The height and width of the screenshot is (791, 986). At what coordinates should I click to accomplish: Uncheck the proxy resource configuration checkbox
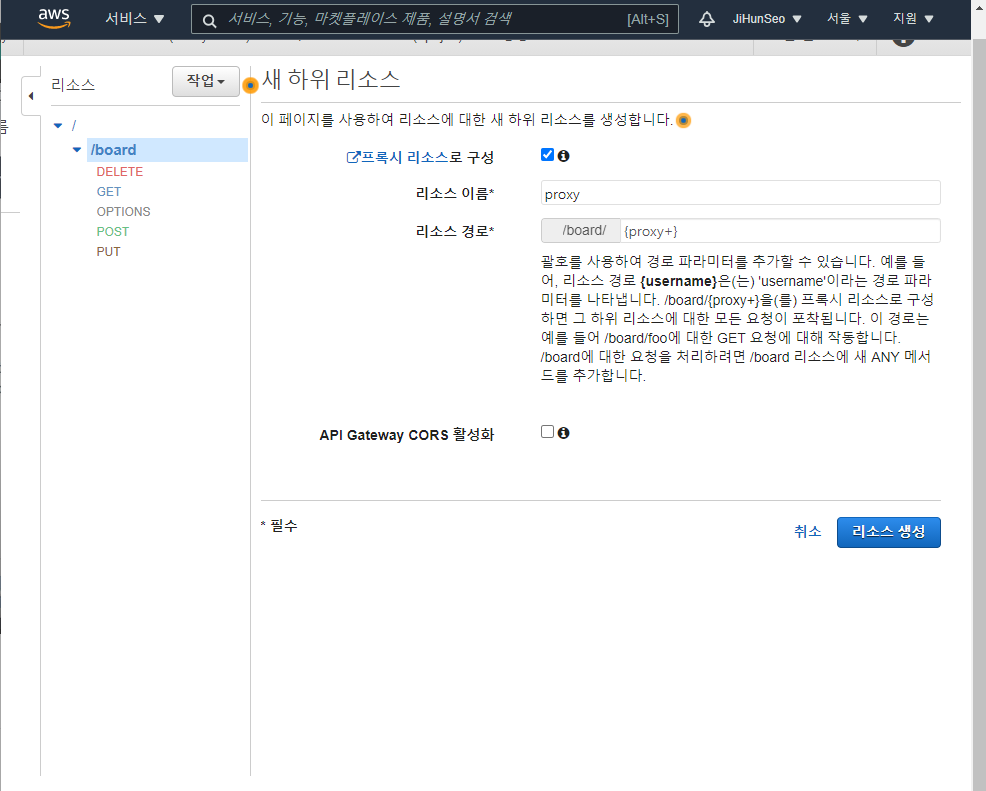pyautogui.click(x=547, y=155)
